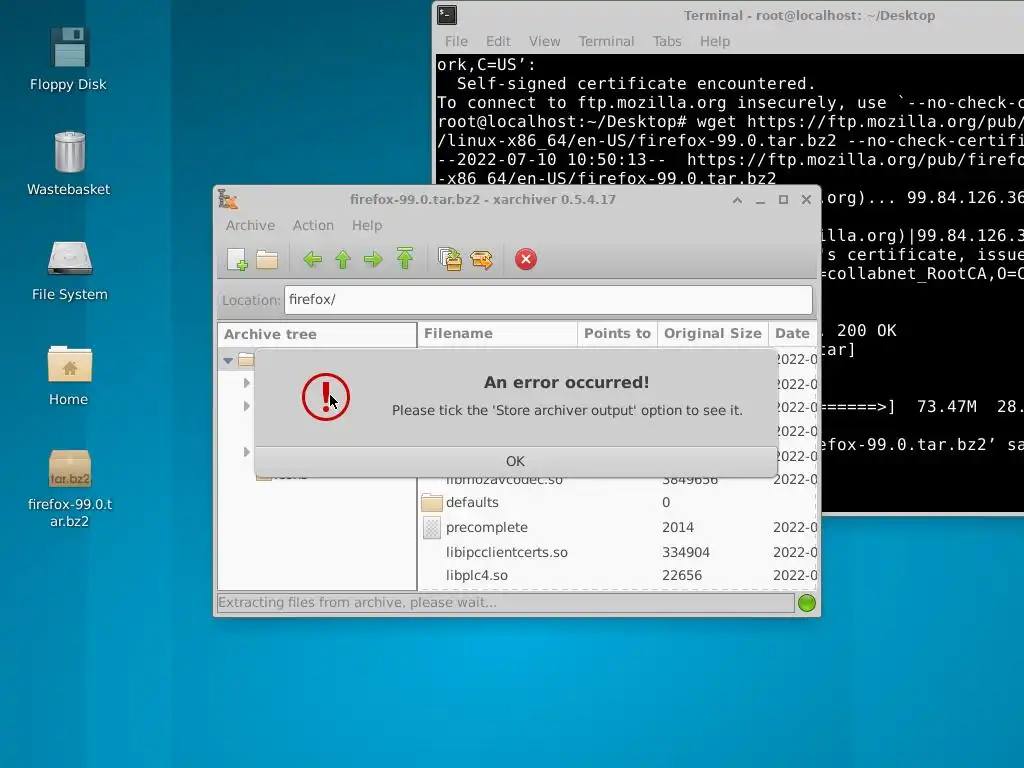
Task: Click the Archive tree header
Action: 317,334
